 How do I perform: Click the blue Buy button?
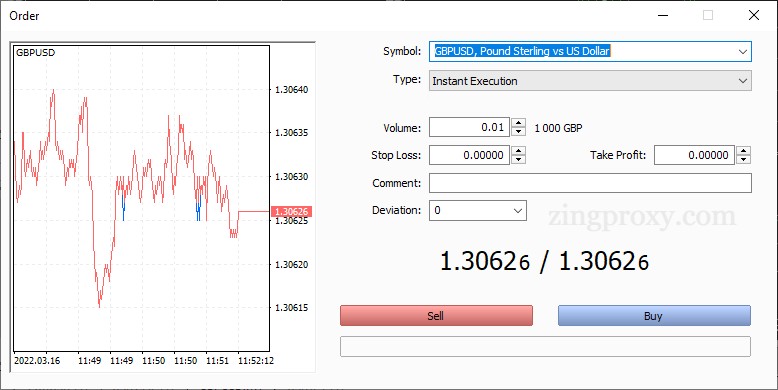click(x=654, y=316)
